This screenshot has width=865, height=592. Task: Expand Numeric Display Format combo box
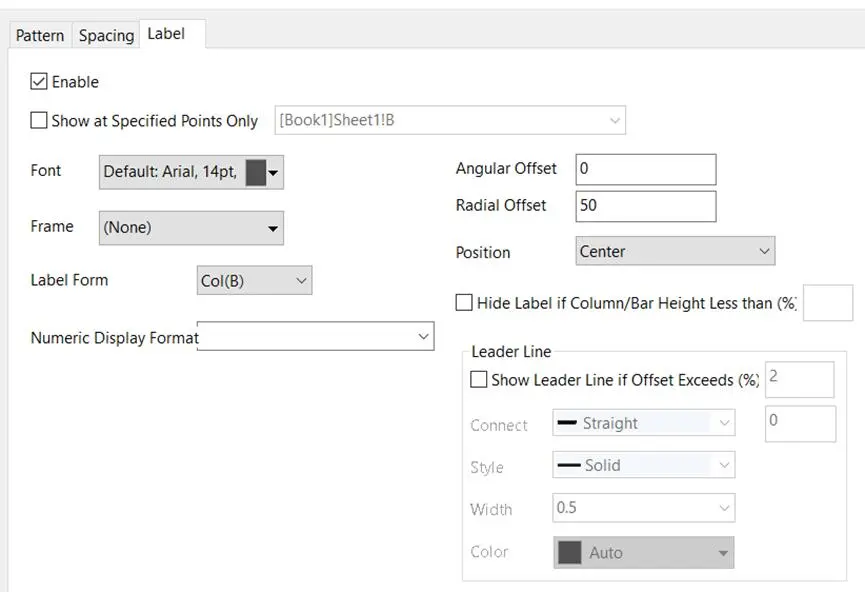coord(316,336)
